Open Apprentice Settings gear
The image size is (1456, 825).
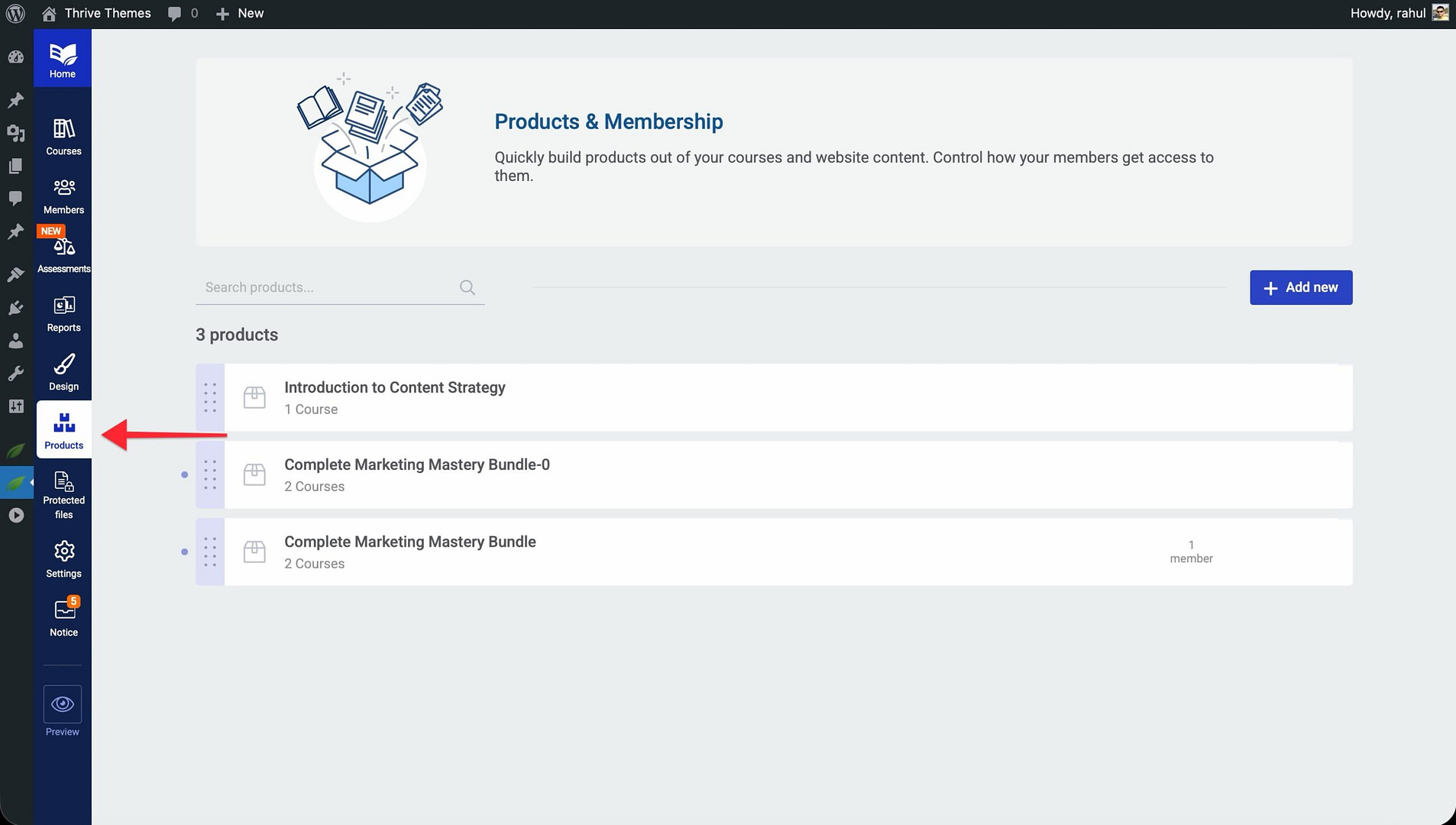tap(63, 558)
